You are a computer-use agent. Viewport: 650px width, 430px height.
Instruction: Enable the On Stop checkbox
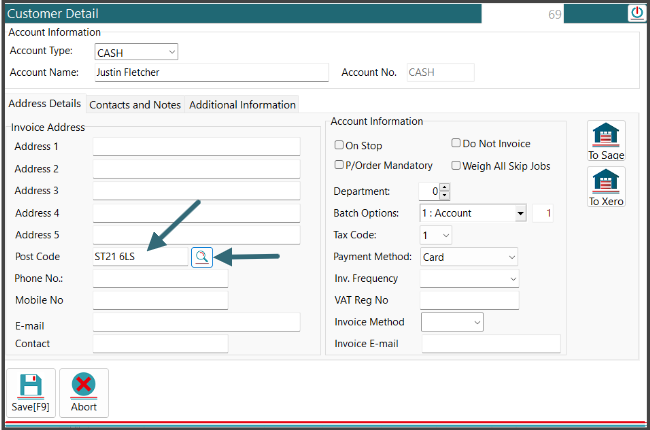point(339,145)
